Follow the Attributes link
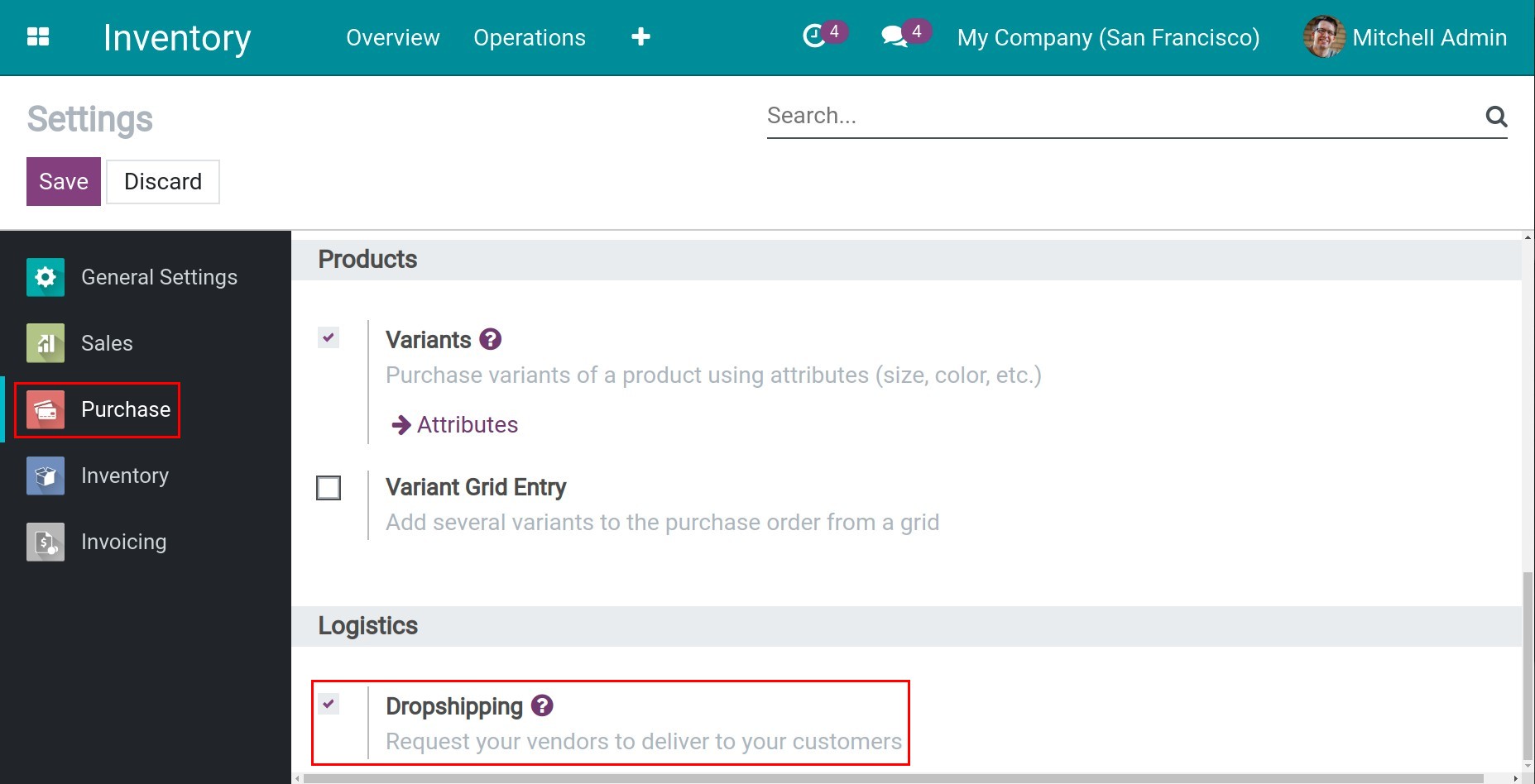This screenshot has height=784, width=1535. (467, 425)
